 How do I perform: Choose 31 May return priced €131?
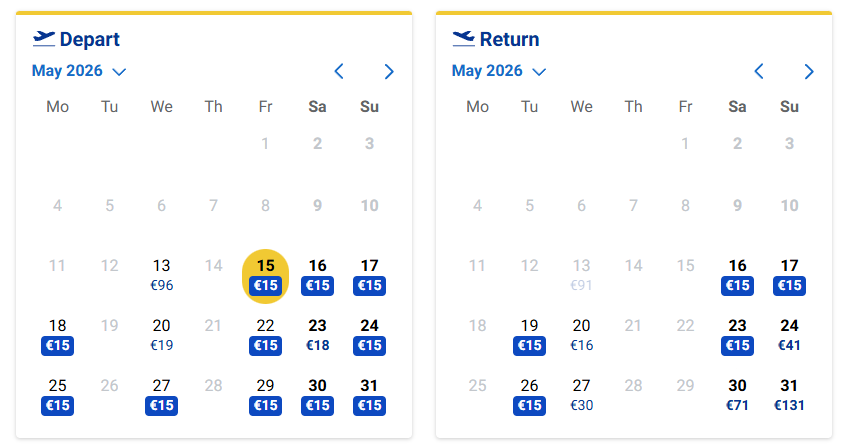pos(789,395)
